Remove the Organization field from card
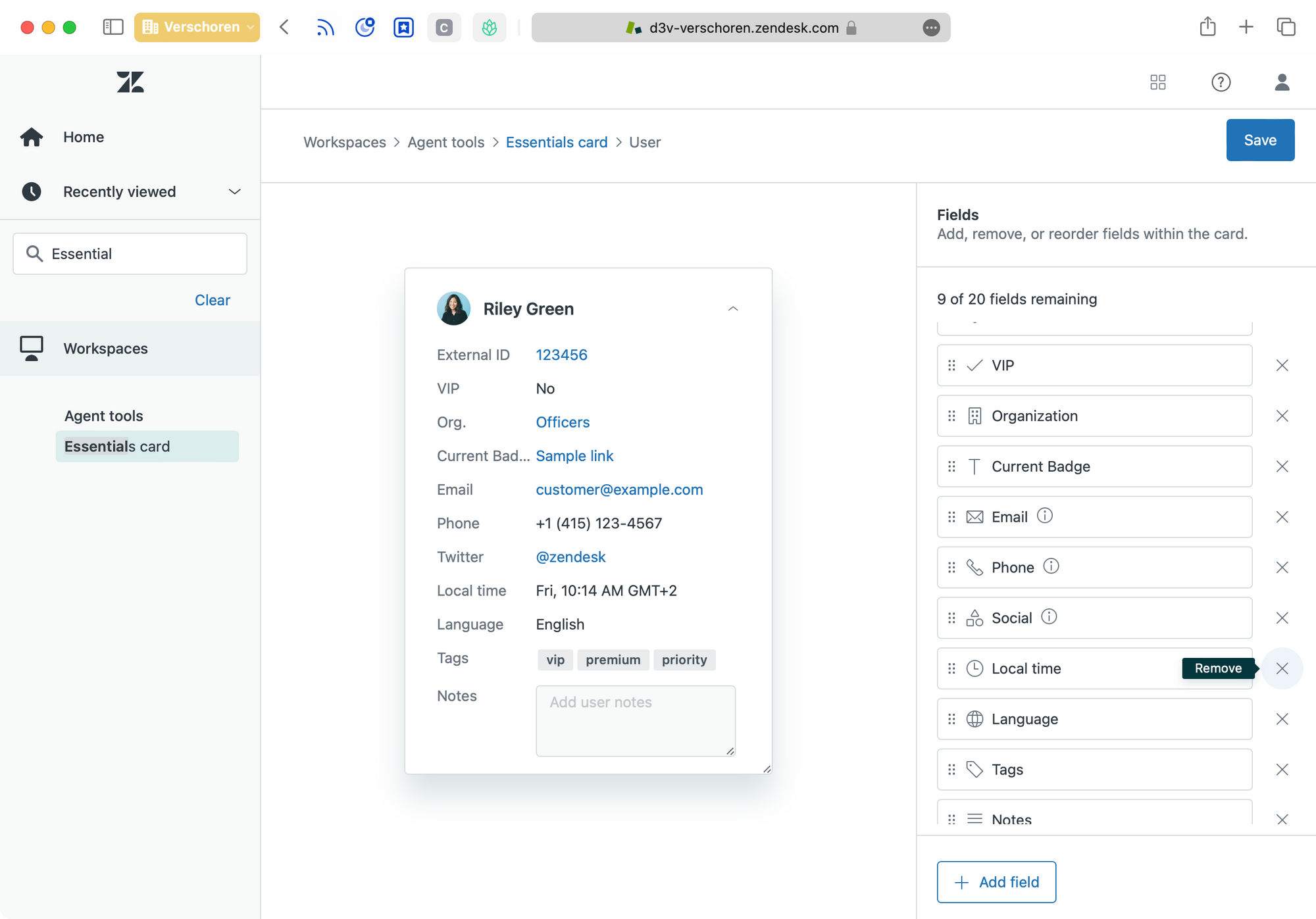The width and height of the screenshot is (1316, 919). click(x=1282, y=416)
